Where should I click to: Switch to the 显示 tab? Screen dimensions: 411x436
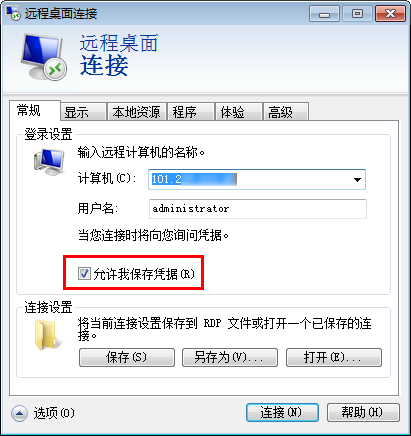pyautogui.click(x=83, y=112)
